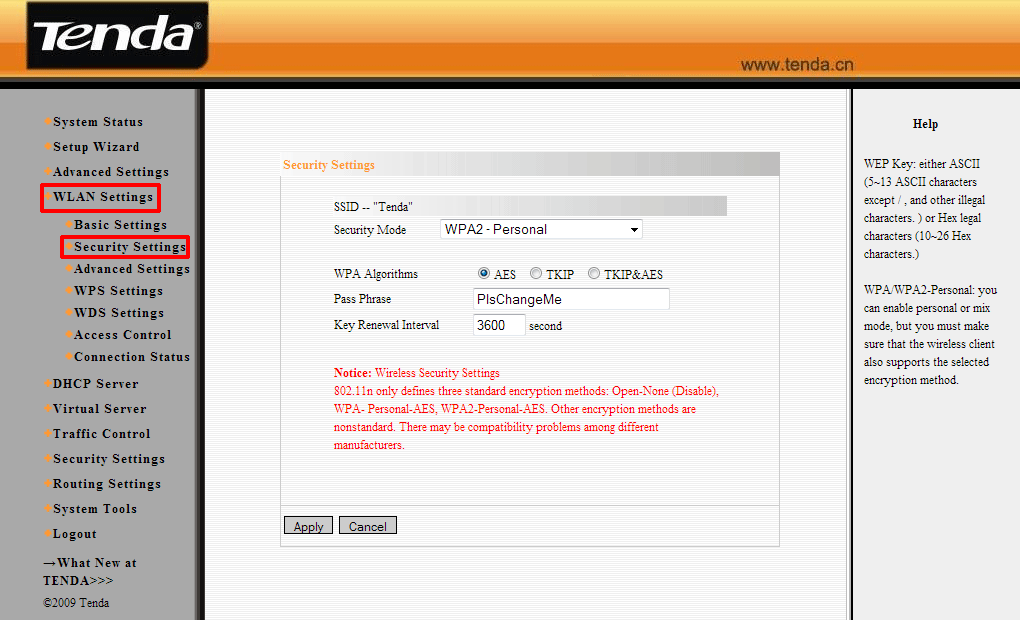This screenshot has height=620, width=1020.
Task: Select the TKIP&AES radio button
Action: 594,274
